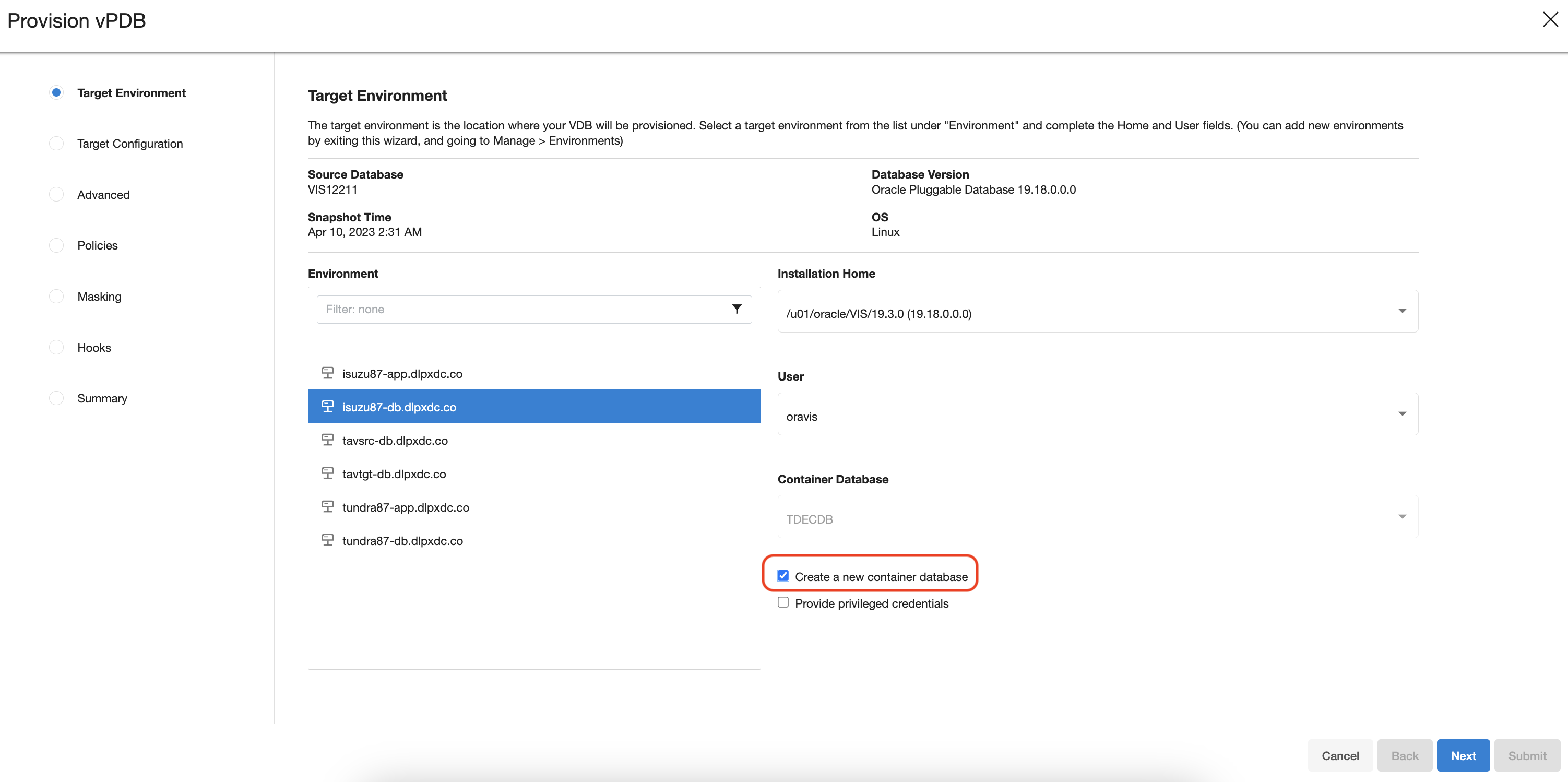Close the Provision vPDB wizard with X
1568x782 pixels.
click(1550, 20)
